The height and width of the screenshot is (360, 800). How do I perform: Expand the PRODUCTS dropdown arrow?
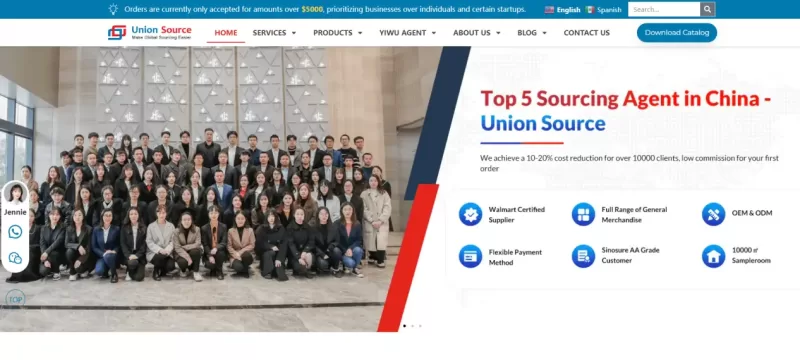coord(360,33)
